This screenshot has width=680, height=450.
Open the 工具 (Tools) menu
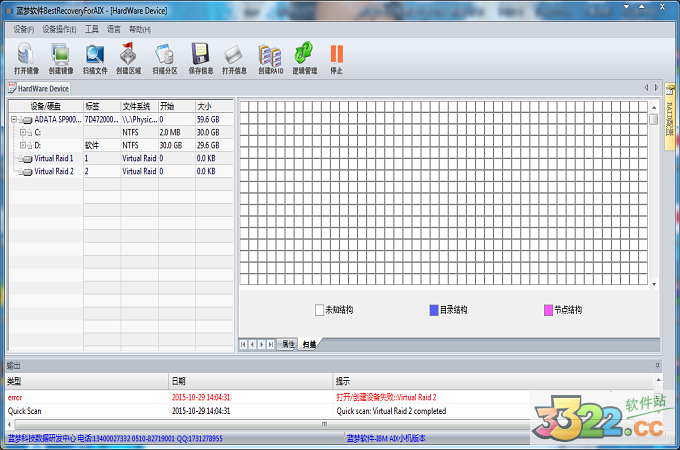92,30
